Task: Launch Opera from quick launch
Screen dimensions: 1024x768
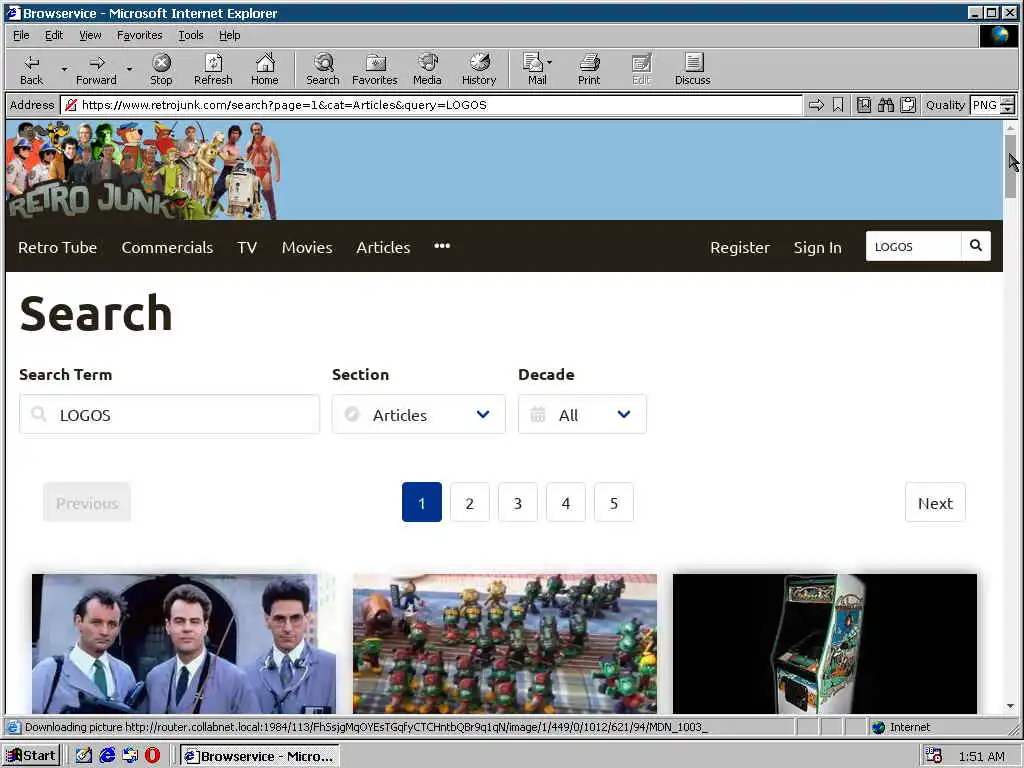Action: tap(152, 756)
